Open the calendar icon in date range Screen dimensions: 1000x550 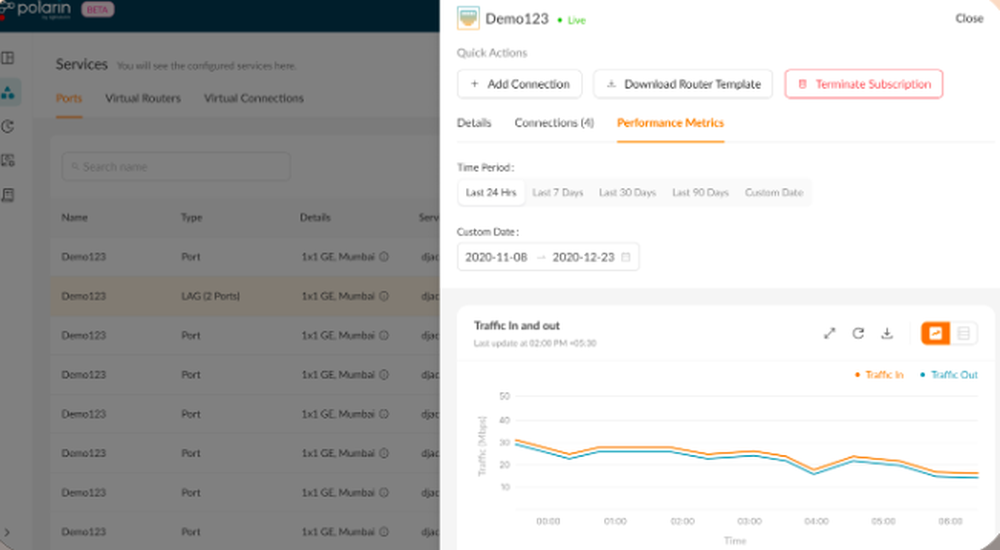coord(626,257)
